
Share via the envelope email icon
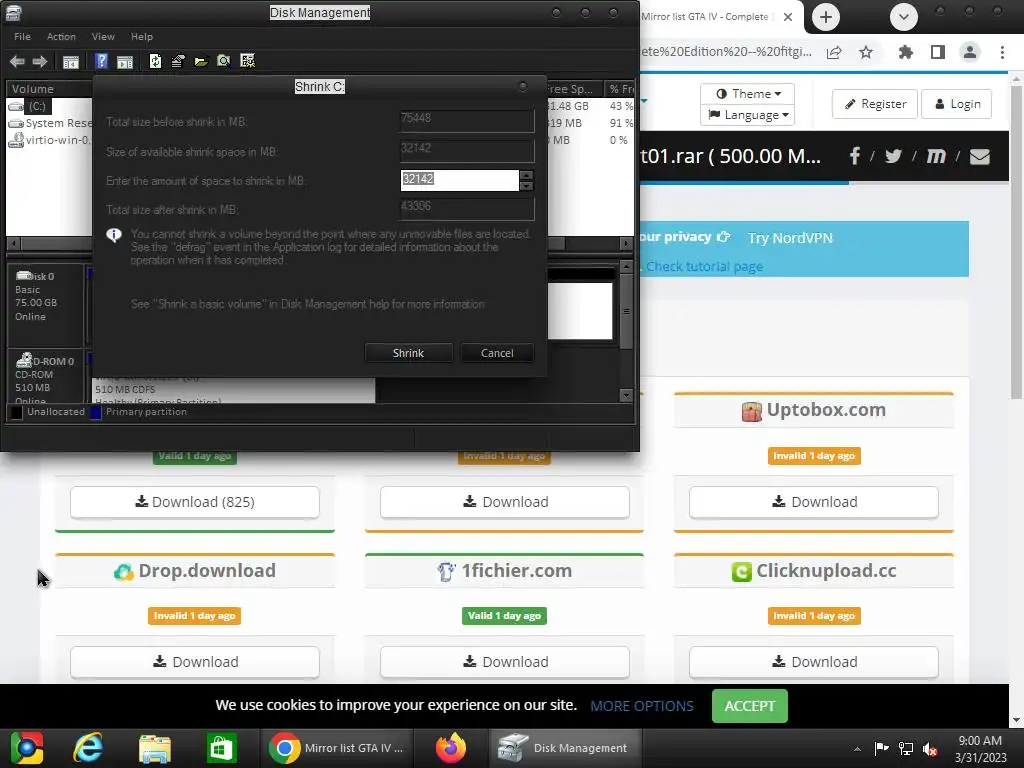pyautogui.click(x=980, y=157)
